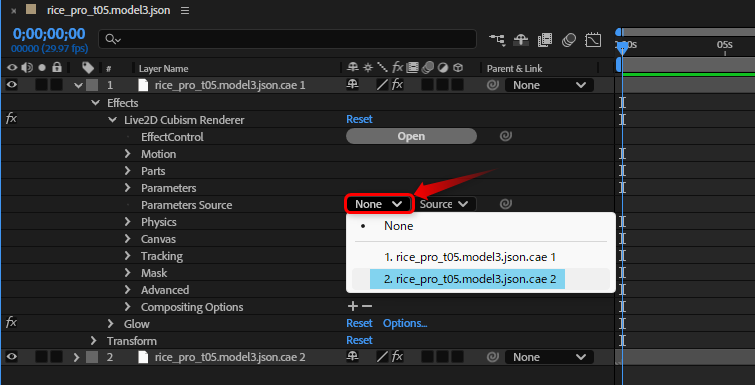Click the minus icon for Compositing Options
This screenshot has width=755, height=385.
point(367,306)
